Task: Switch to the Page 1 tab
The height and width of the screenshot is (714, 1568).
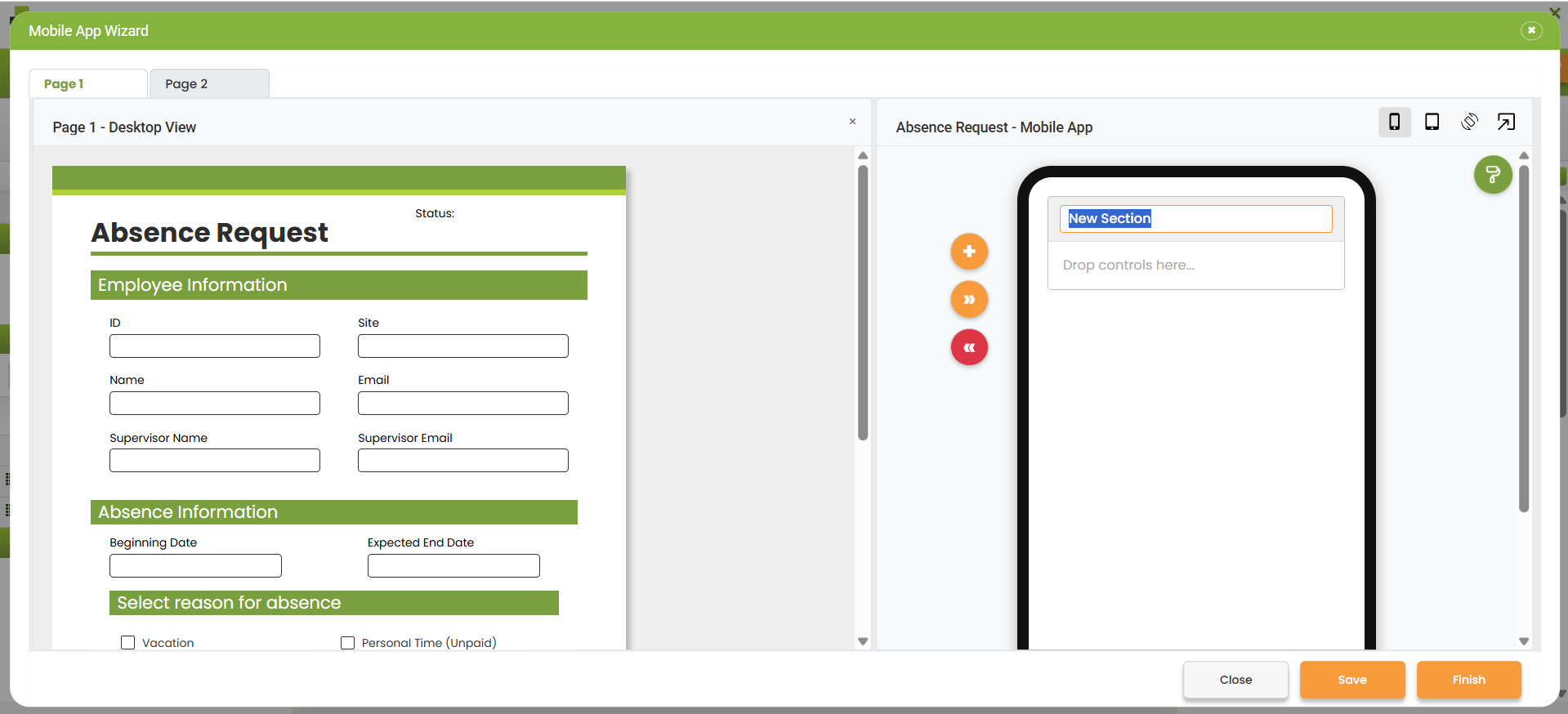Action: point(88,83)
